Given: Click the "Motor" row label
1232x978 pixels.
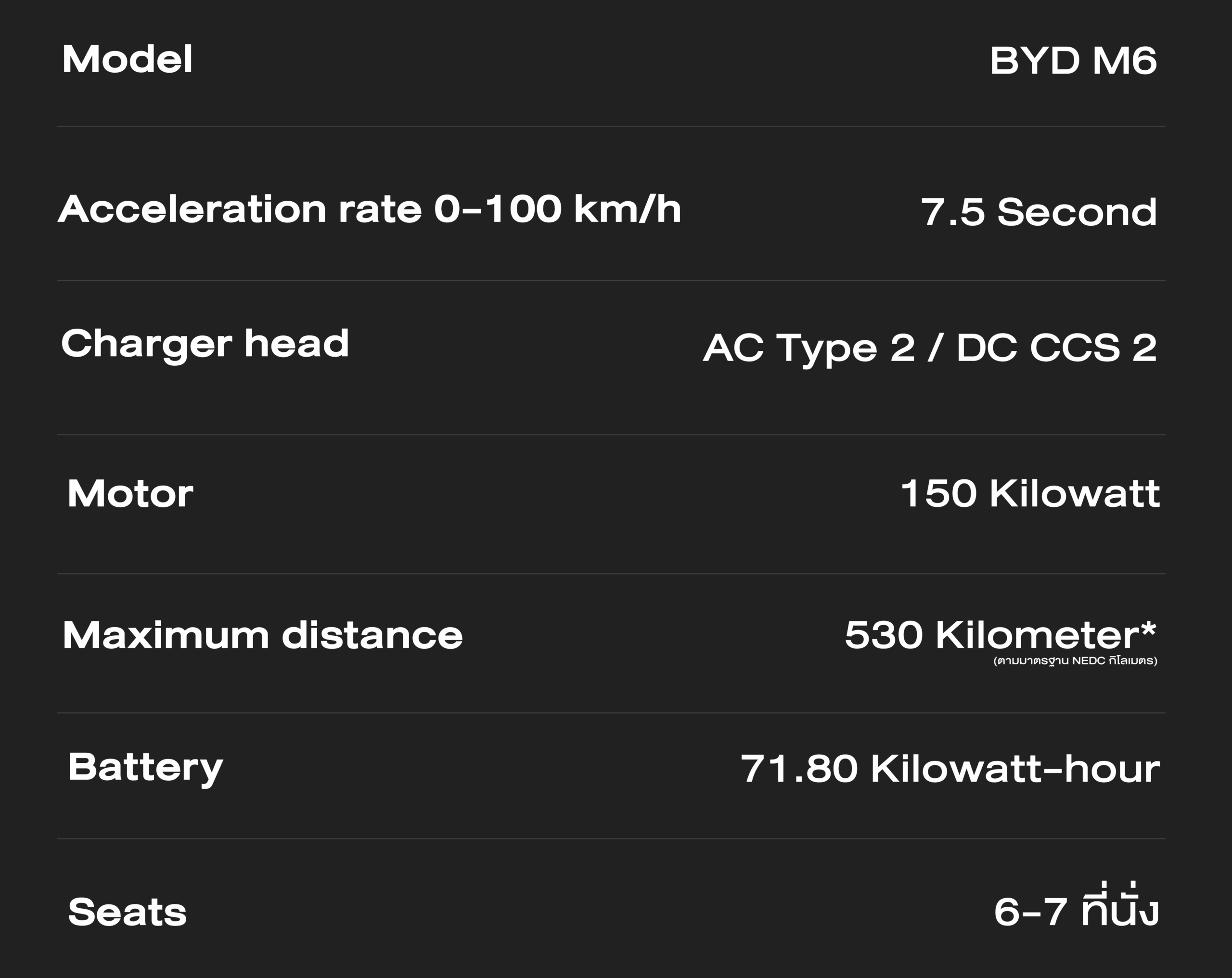Looking at the screenshot, I should click(x=130, y=494).
